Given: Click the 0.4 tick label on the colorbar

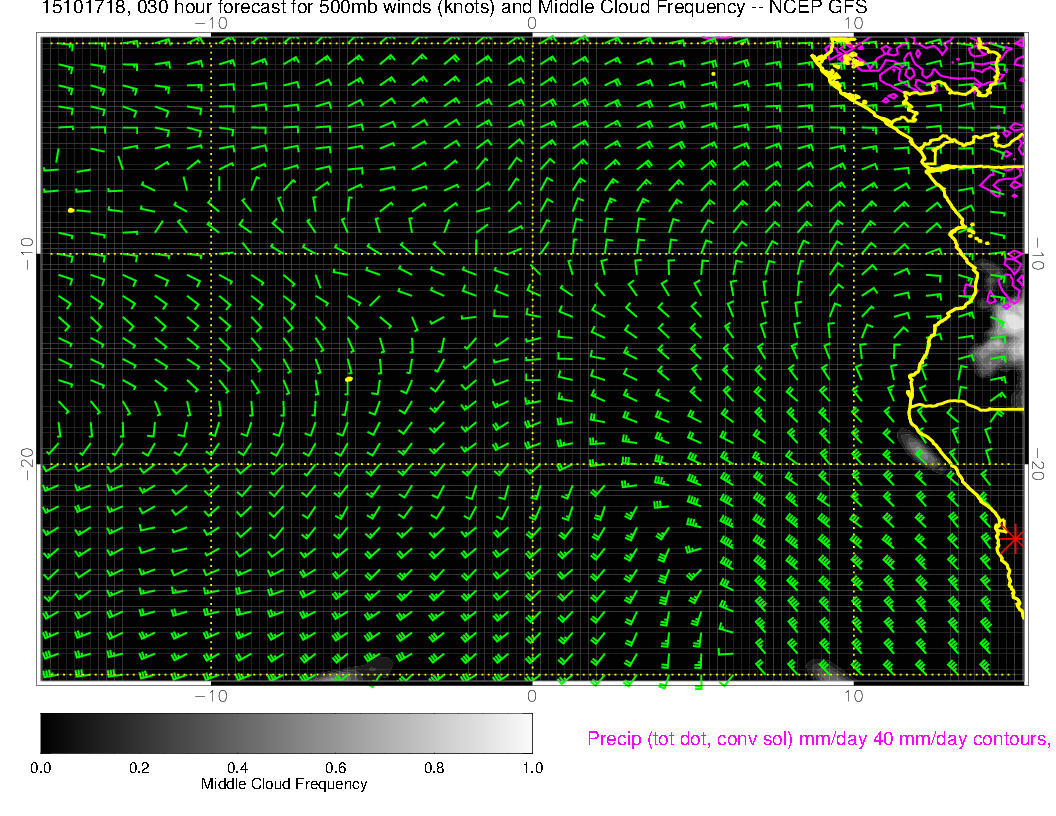Looking at the screenshot, I should click(236, 767).
